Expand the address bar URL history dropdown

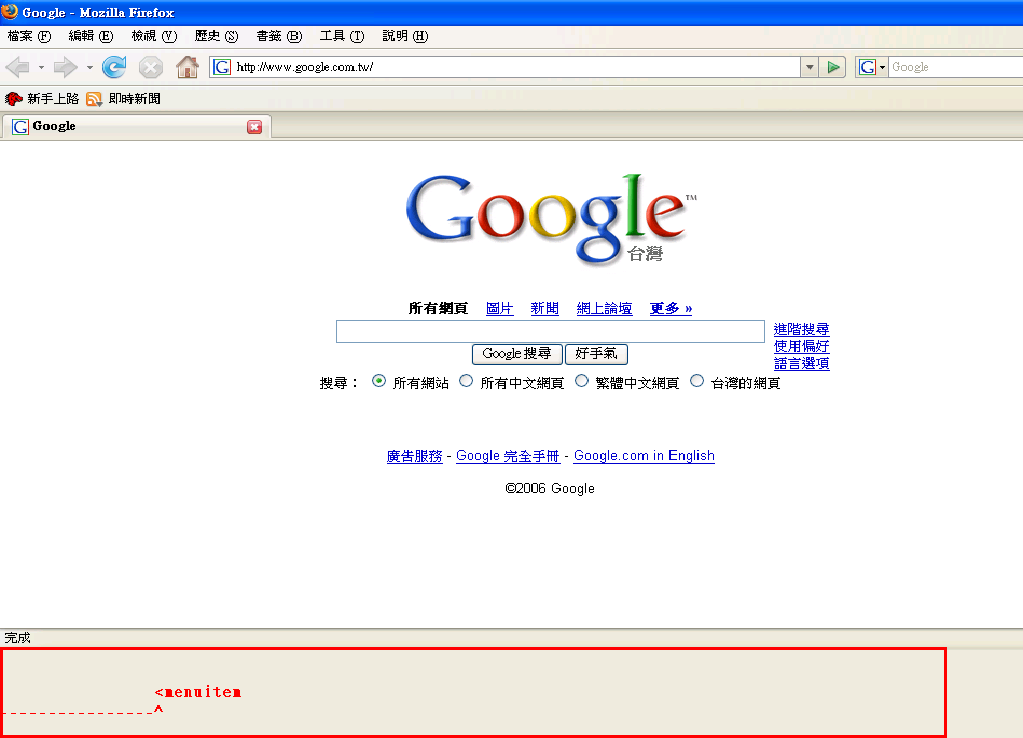(810, 67)
